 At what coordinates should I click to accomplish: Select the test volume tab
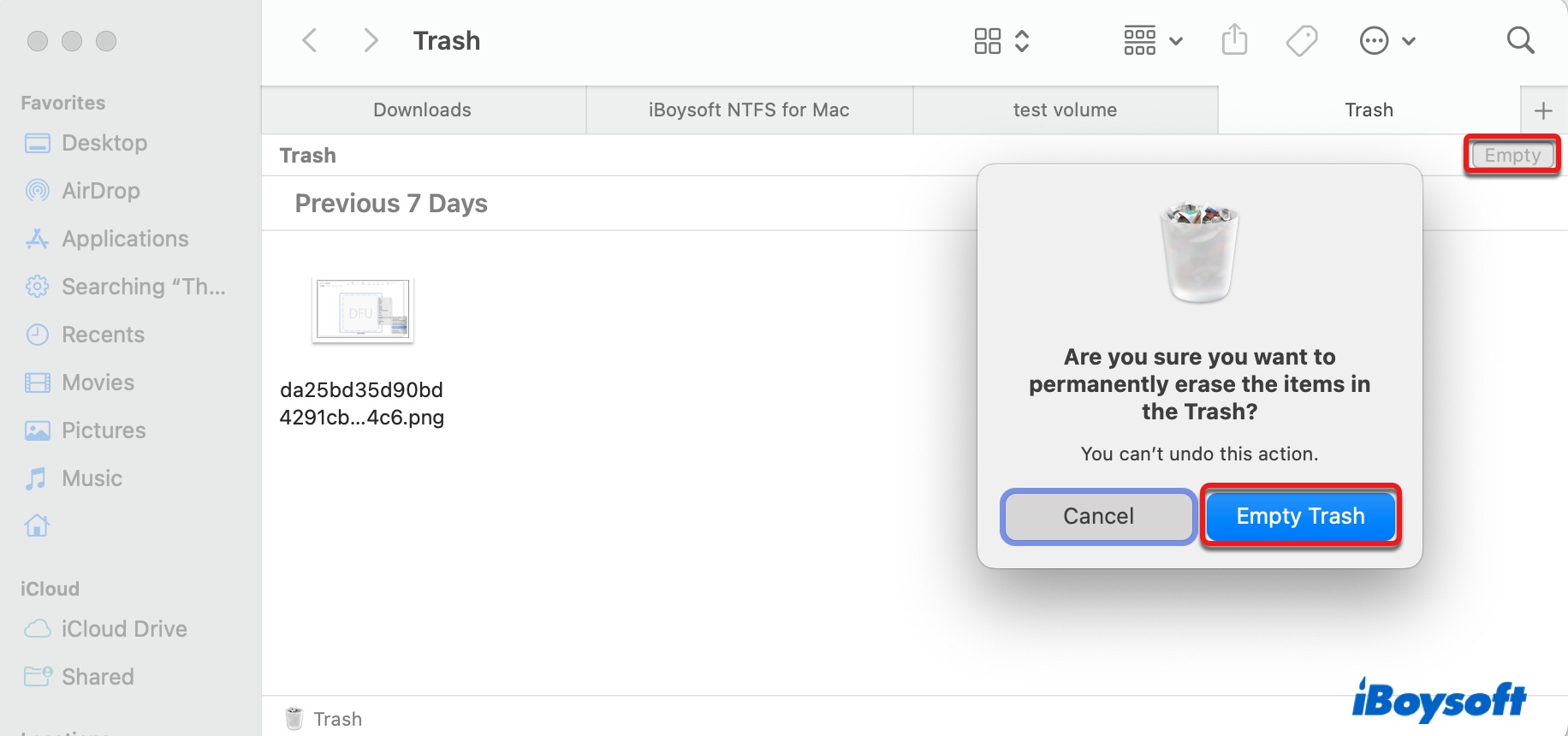[1065, 110]
